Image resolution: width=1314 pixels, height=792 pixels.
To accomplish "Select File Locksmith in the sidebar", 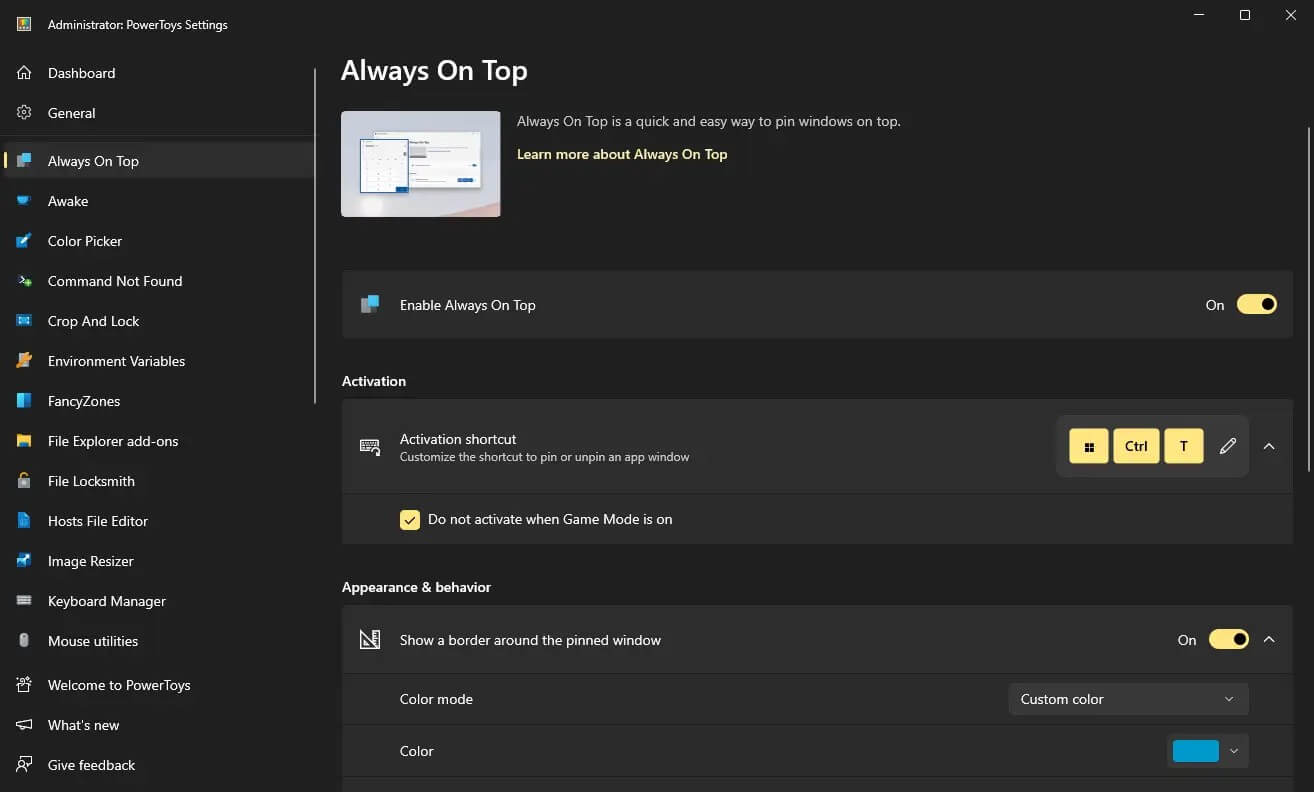I will (159, 481).
